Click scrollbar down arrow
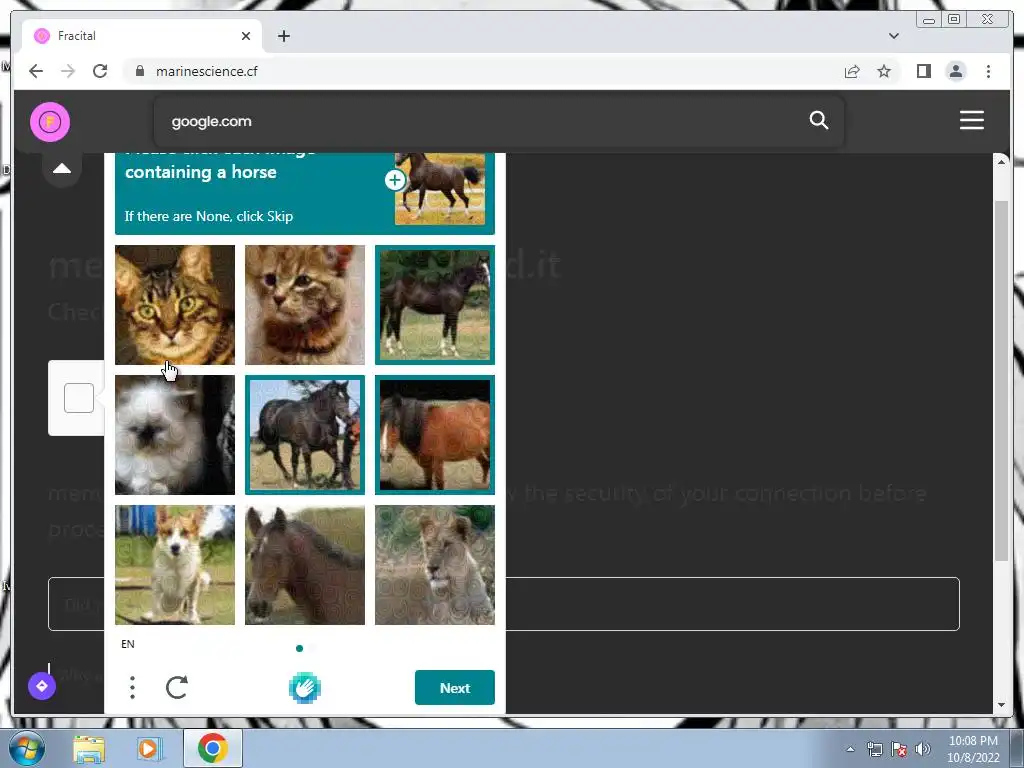 coord(1001,705)
